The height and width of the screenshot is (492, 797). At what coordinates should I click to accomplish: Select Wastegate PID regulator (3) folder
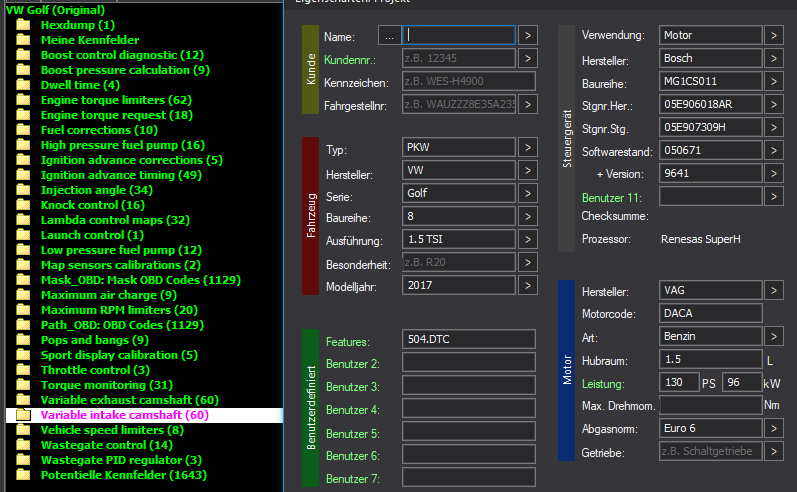pos(121,460)
